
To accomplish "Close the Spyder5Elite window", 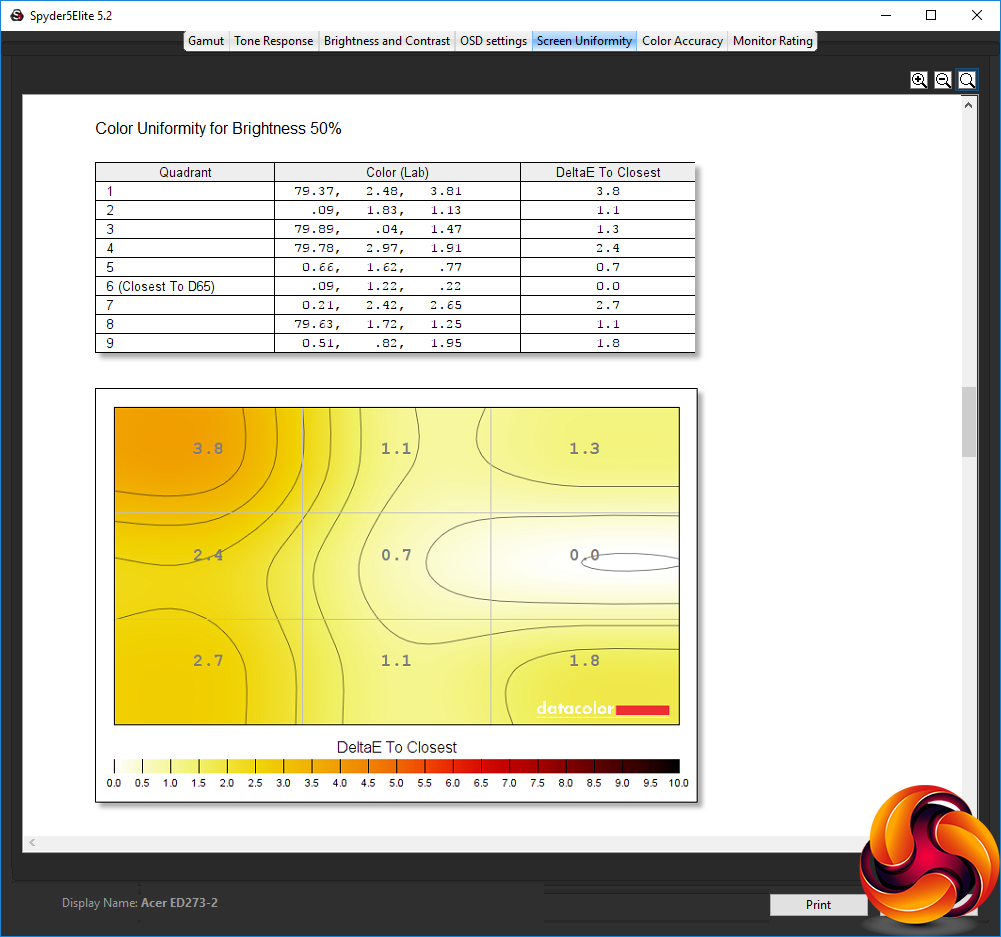I will [x=977, y=15].
